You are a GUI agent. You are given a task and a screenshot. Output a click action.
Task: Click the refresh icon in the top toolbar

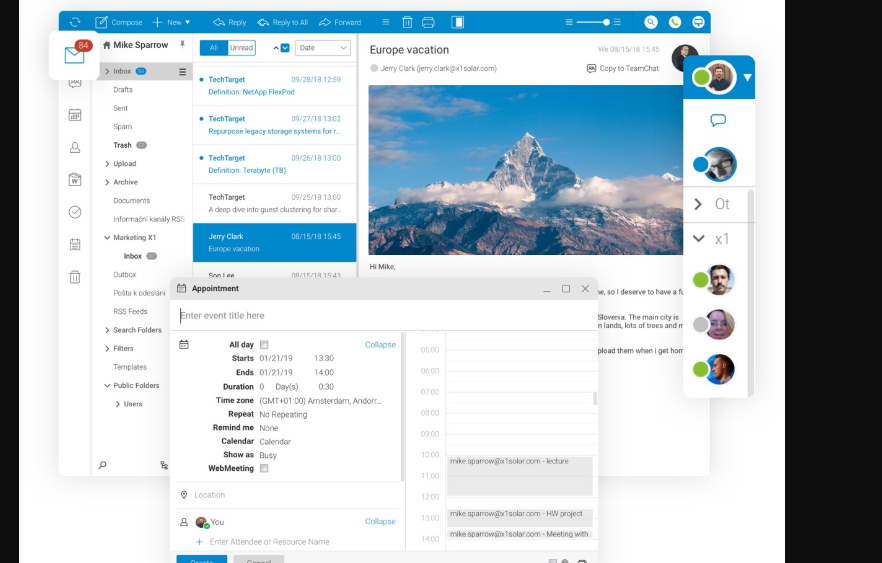[x=75, y=22]
